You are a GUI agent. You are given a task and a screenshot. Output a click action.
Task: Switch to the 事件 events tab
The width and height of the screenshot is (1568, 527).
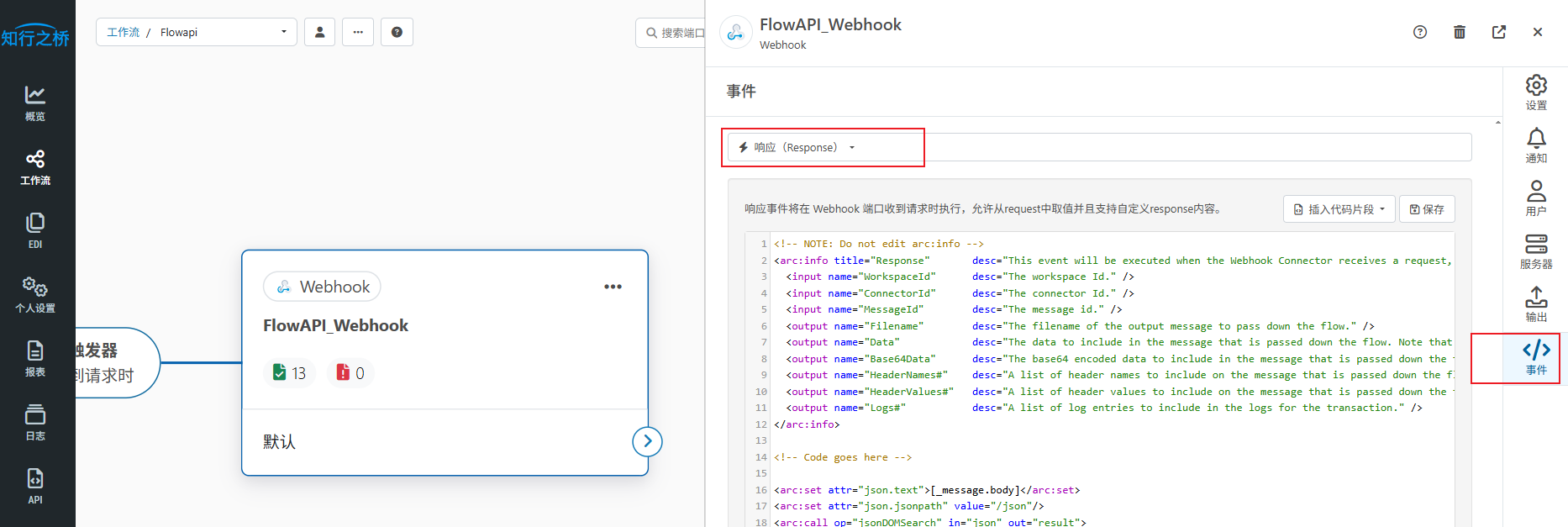click(1536, 358)
